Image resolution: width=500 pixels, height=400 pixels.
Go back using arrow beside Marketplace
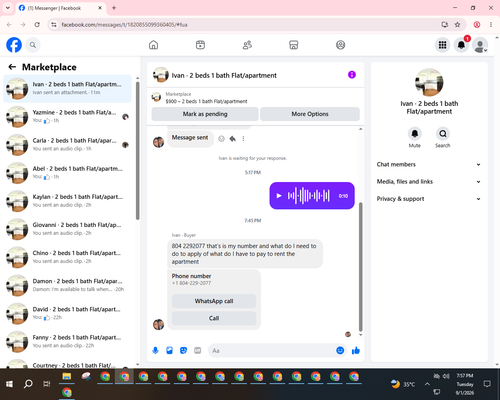pyautogui.click(x=12, y=67)
